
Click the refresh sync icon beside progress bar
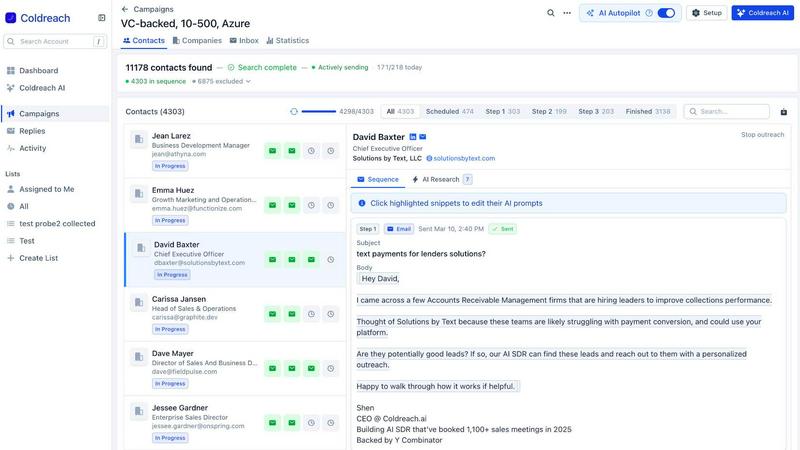293,112
